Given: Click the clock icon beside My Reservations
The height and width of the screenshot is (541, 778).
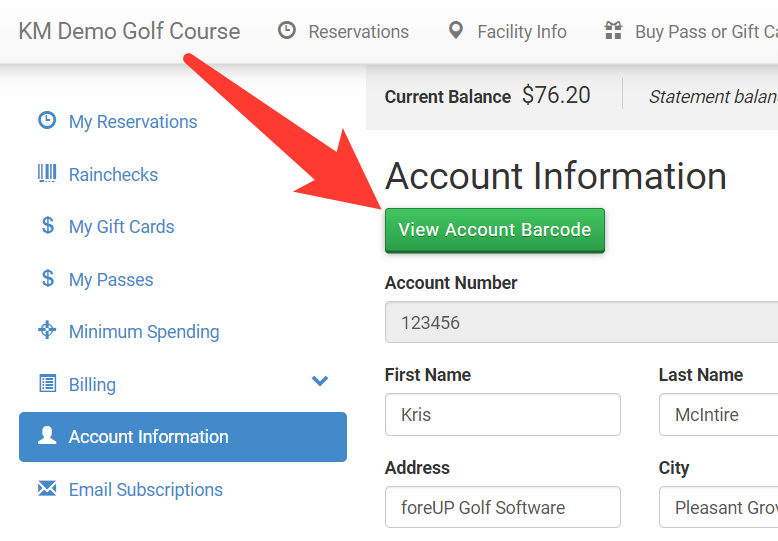Looking at the screenshot, I should click(x=47, y=121).
